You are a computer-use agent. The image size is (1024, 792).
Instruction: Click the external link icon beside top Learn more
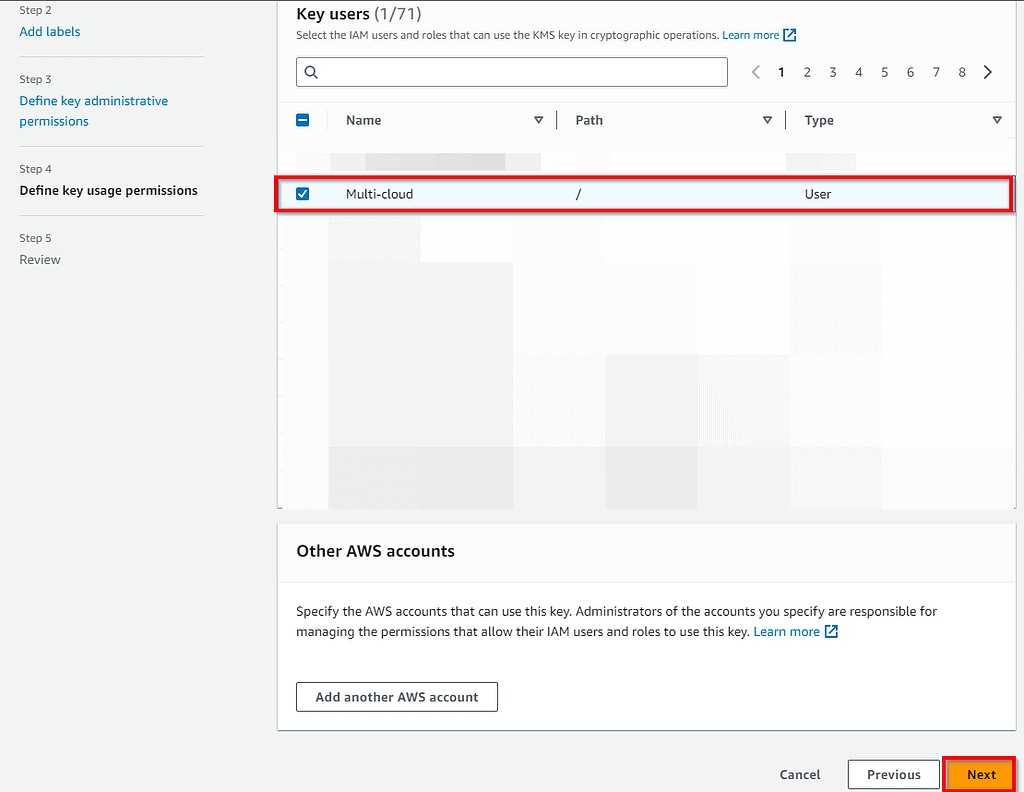click(x=789, y=34)
